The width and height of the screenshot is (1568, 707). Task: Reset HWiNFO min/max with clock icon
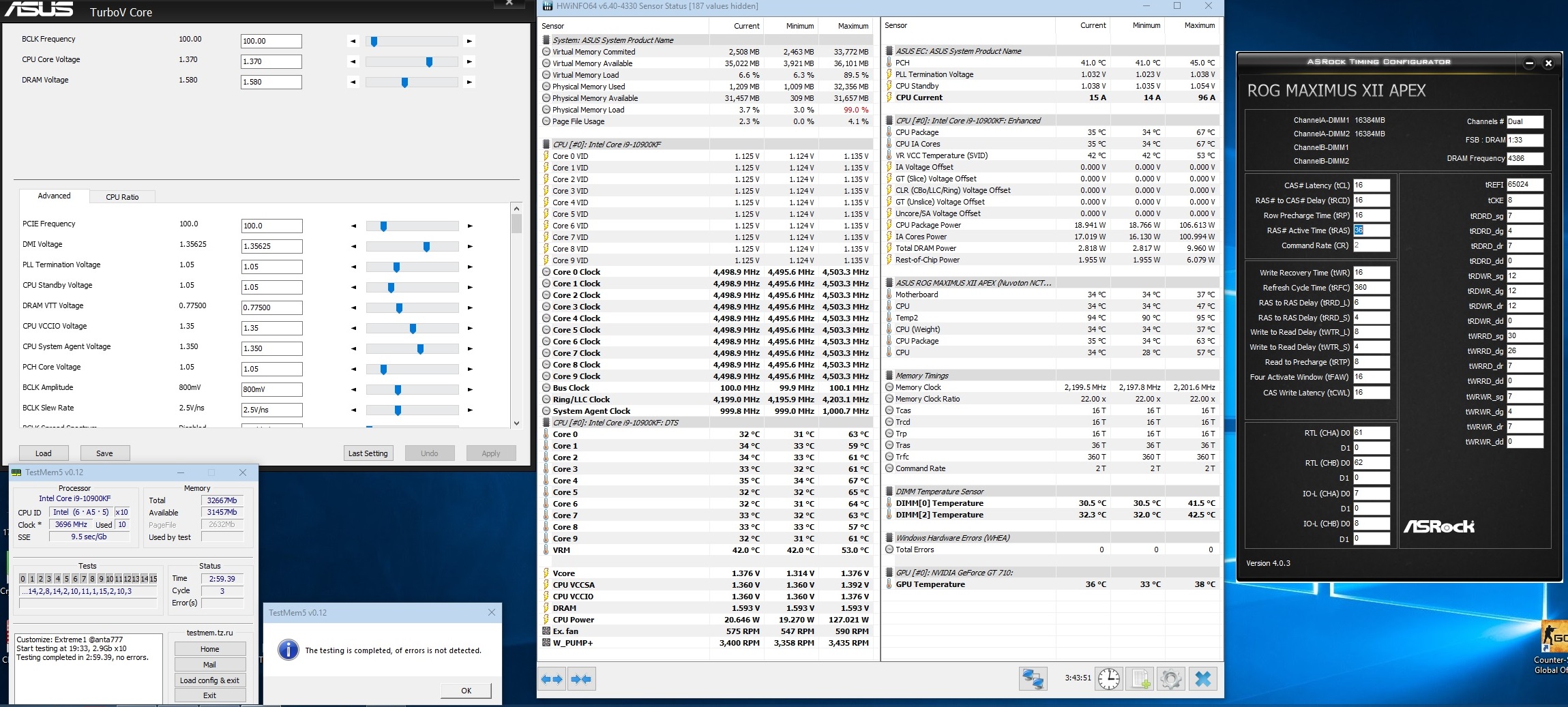[1109, 679]
